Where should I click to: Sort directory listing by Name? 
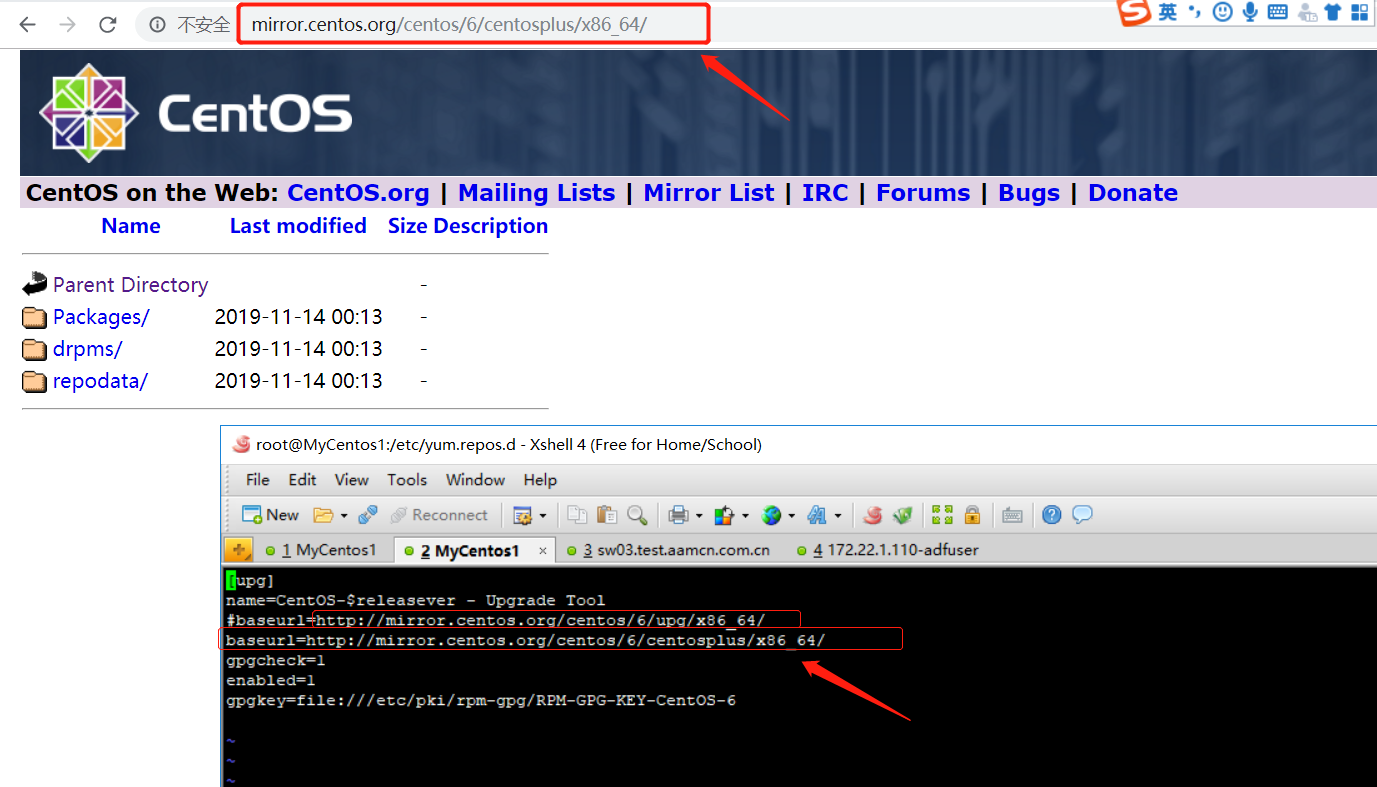pos(131,226)
